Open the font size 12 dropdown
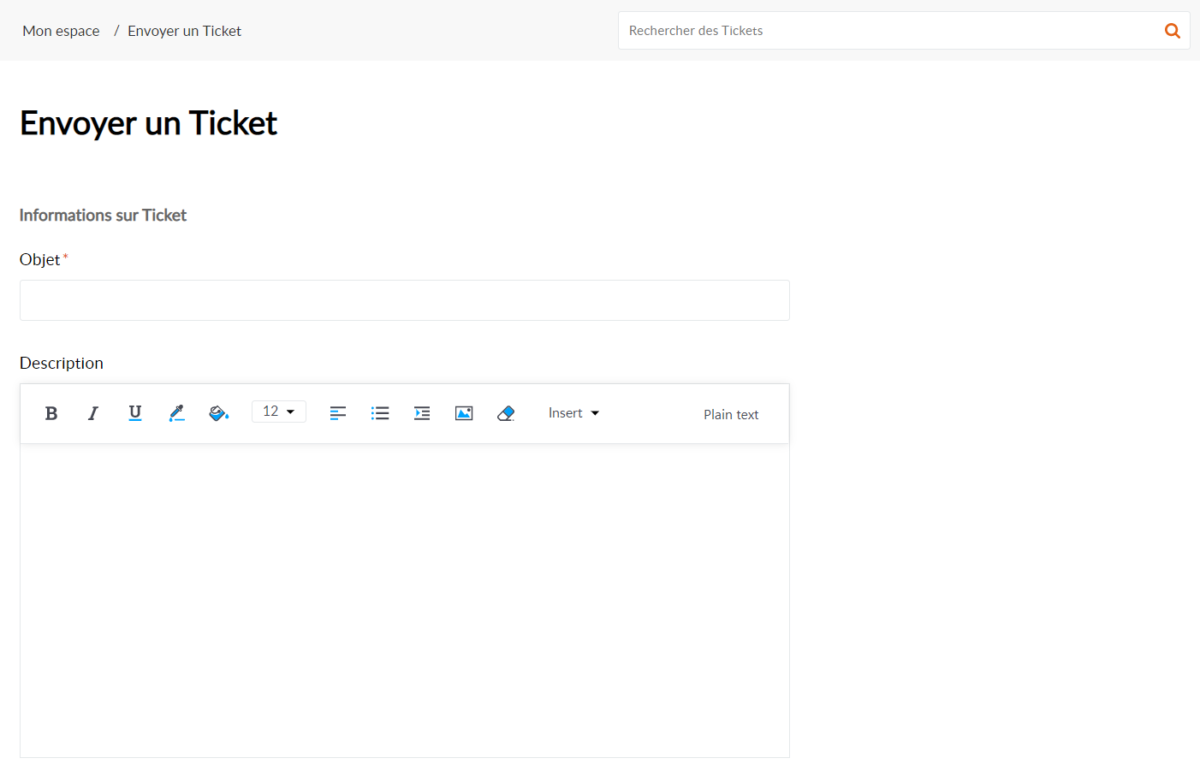Viewport: 1200px width, 770px height. tap(279, 412)
